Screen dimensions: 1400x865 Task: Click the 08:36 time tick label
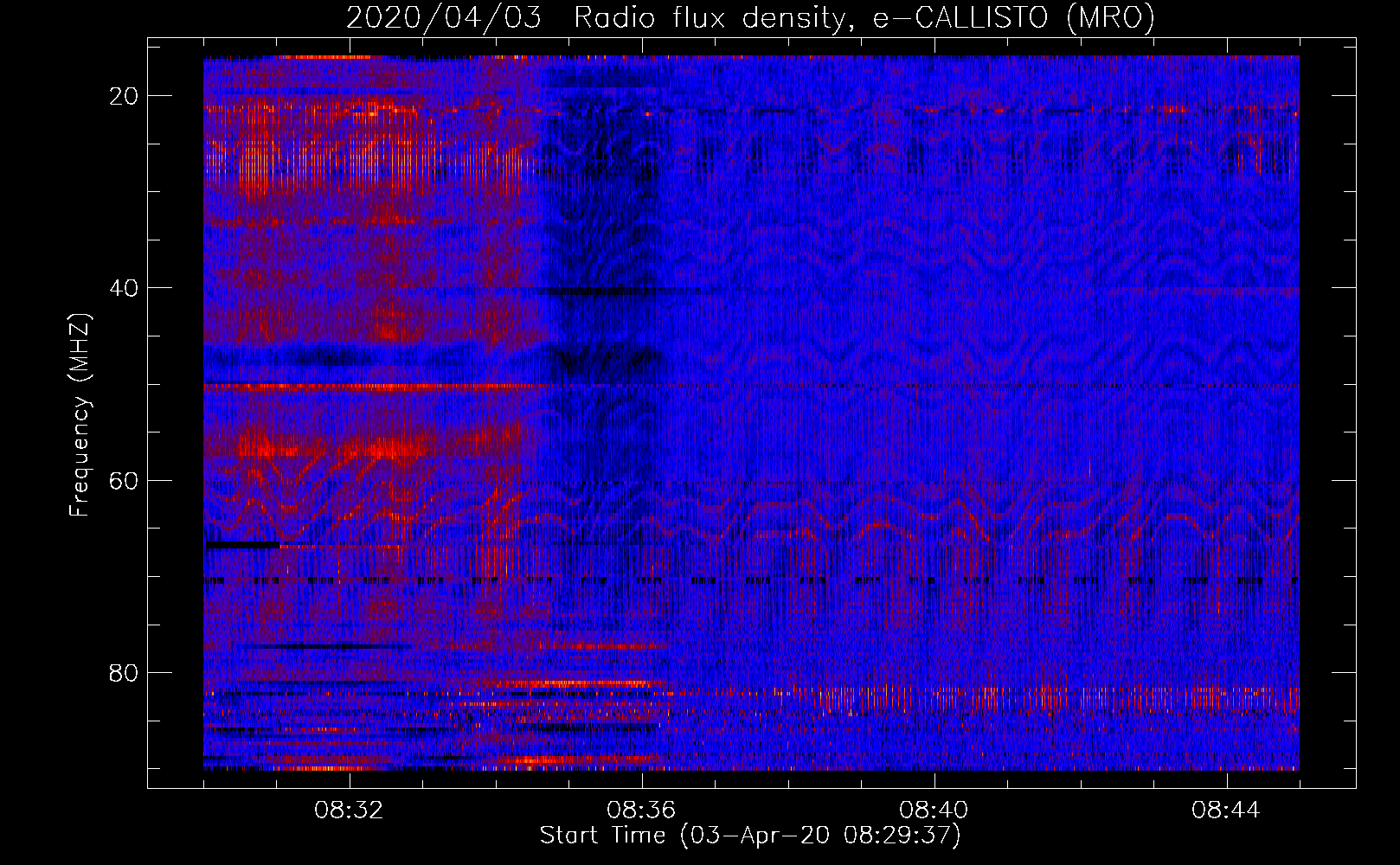click(x=642, y=811)
